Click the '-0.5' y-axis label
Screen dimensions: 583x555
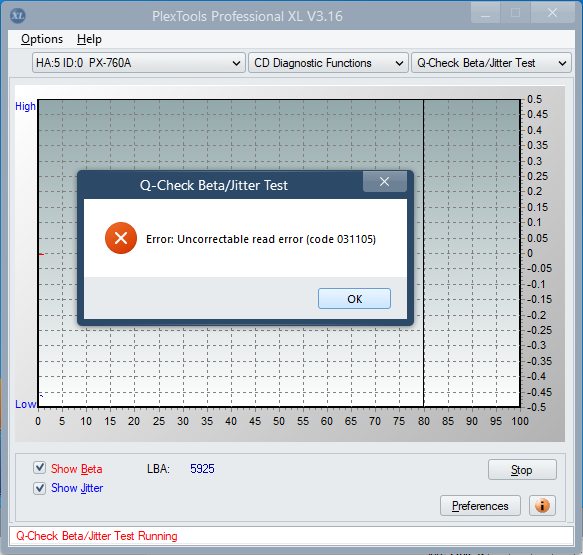(x=536, y=407)
